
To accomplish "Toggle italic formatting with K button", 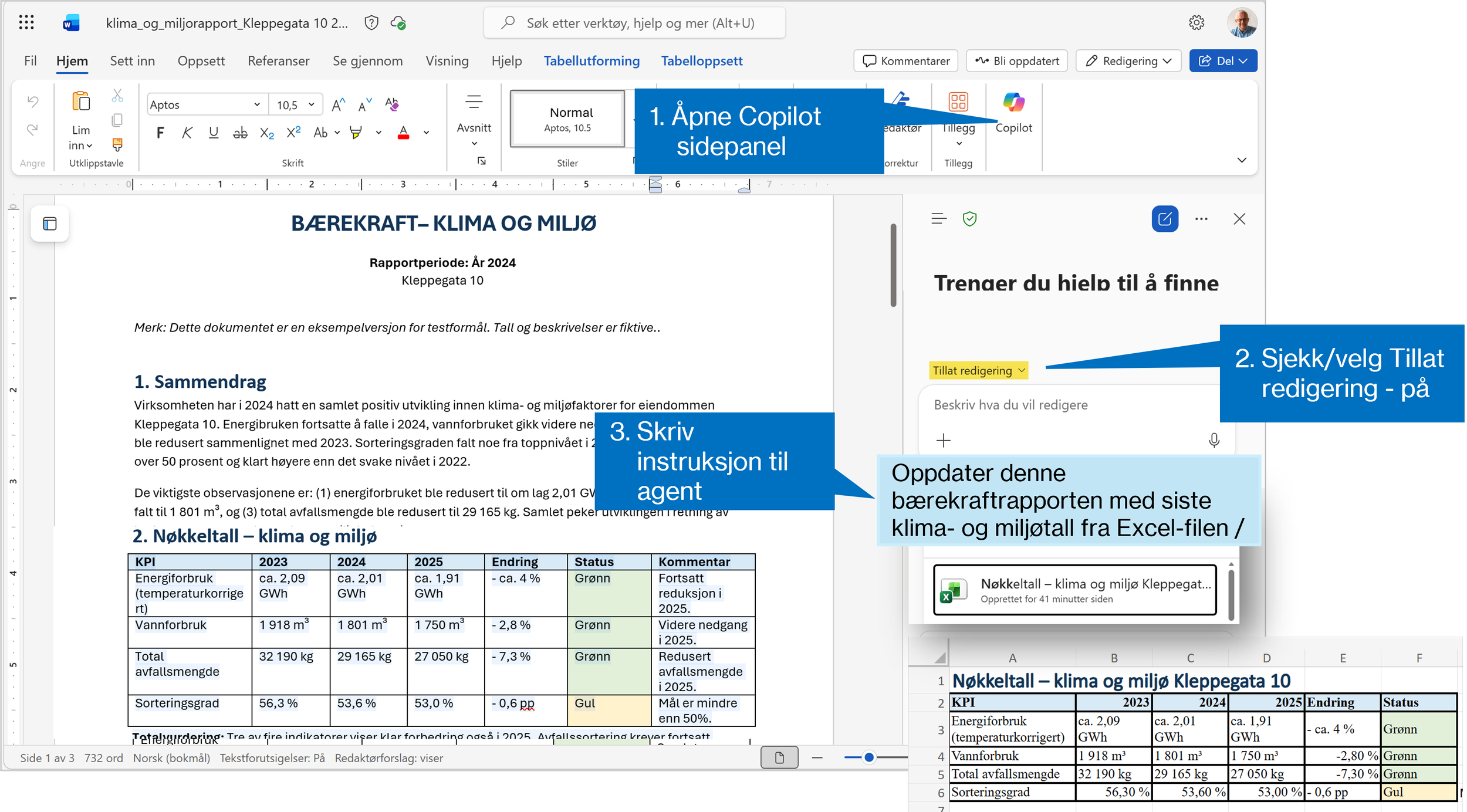I will (x=187, y=133).
